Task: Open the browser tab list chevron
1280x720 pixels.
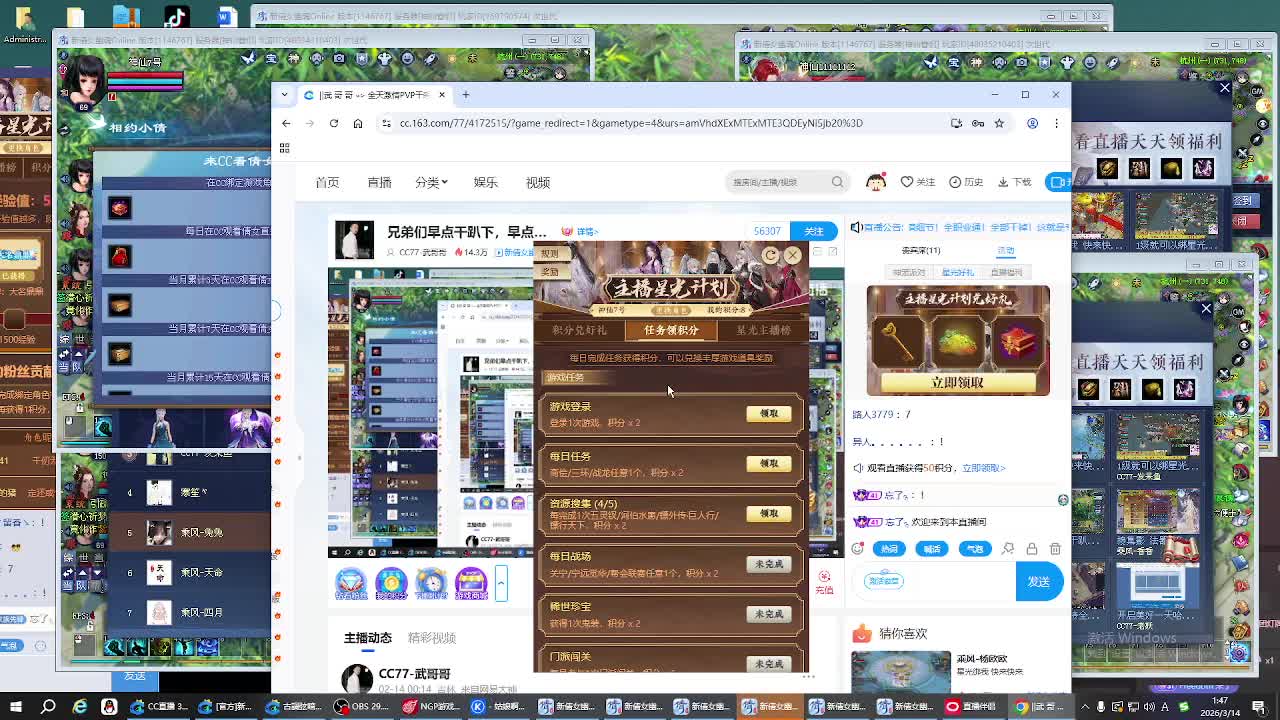Action: [285, 95]
